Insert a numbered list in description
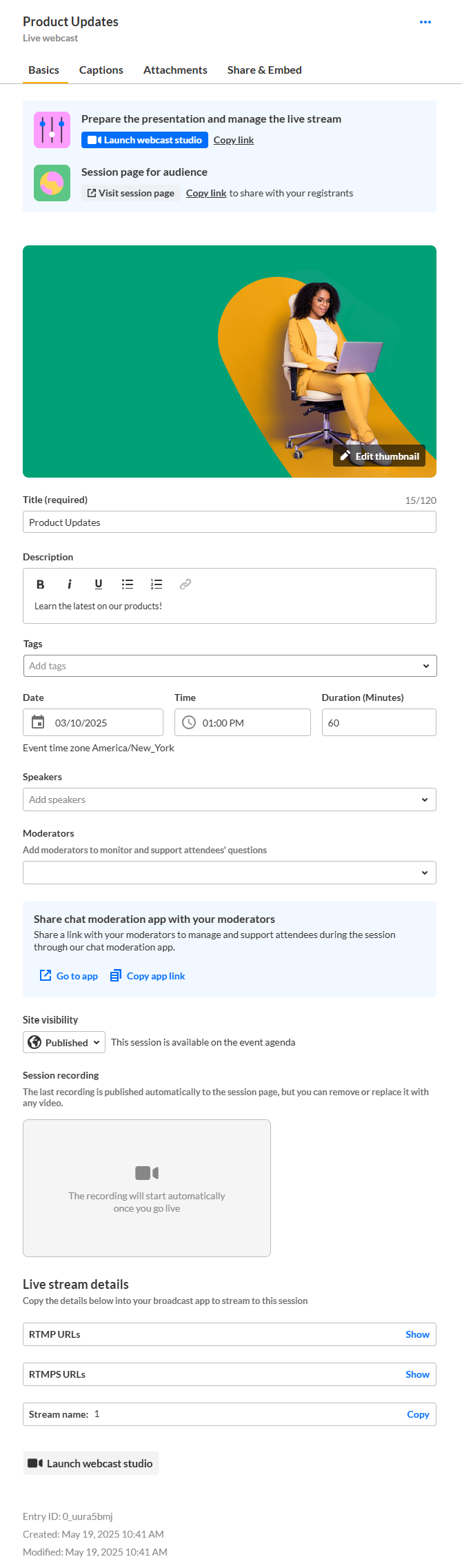Screen dimensions: 462x1568 [157, 584]
